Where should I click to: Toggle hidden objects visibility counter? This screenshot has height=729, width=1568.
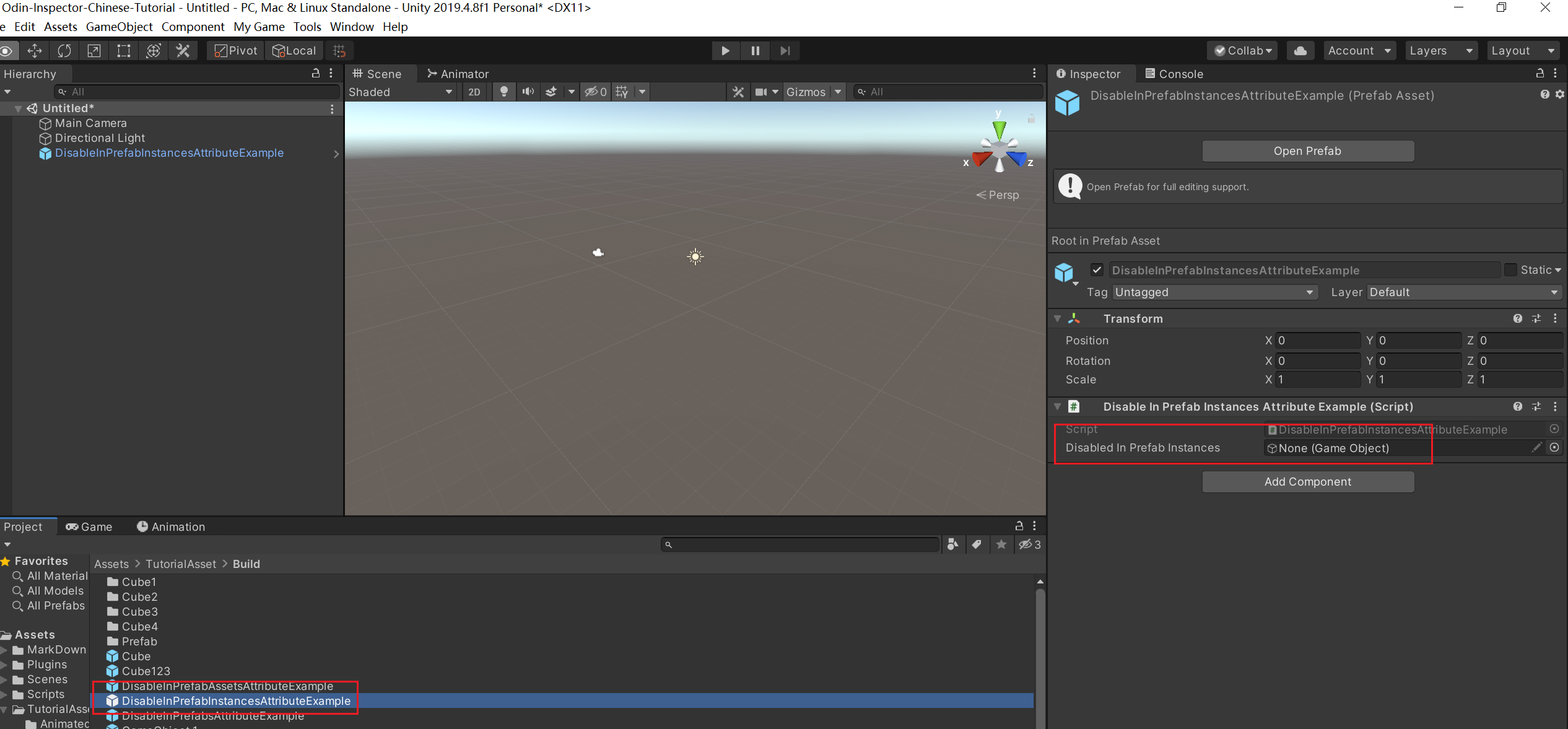(x=596, y=92)
